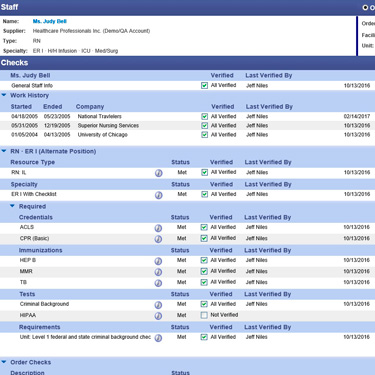Collapse the Order Checks section
This screenshot has height=375, width=375.
[x=4, y=362]
